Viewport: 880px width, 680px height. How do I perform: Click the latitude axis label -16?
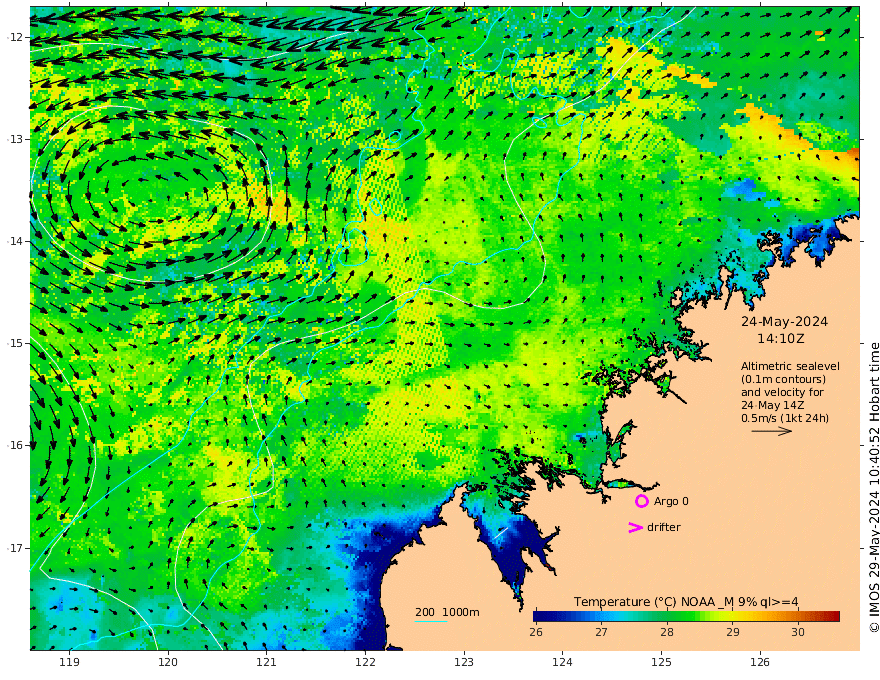click(15, 445)
